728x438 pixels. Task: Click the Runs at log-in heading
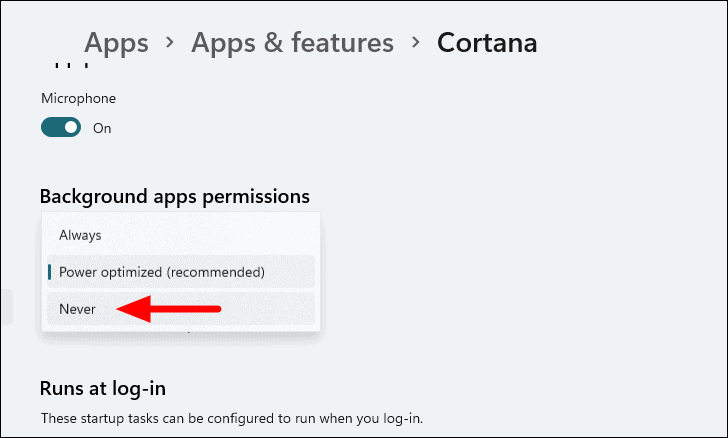103,388
